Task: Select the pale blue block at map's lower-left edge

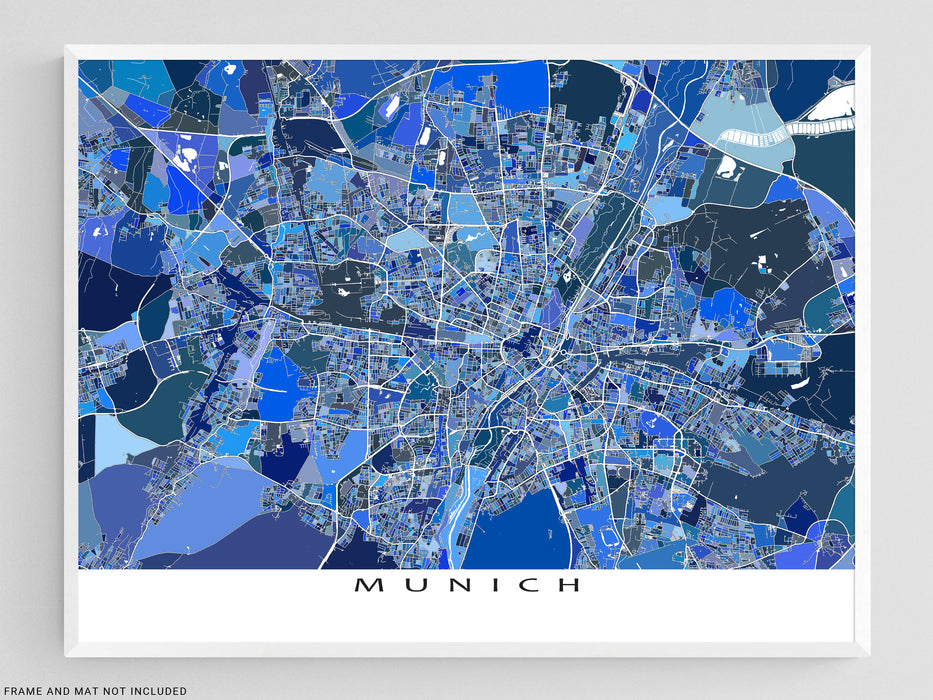Action: point(112,440)
